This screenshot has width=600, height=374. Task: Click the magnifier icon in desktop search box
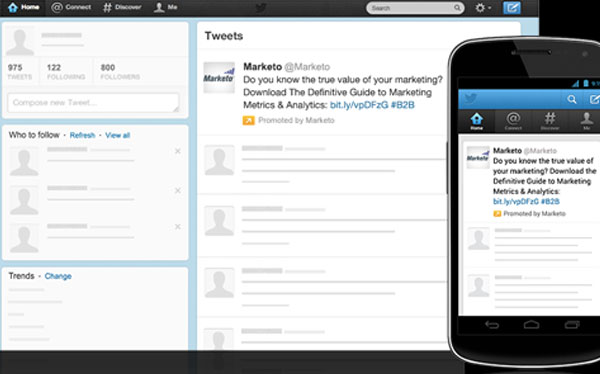pyautogui.click(x=457, y=8)
